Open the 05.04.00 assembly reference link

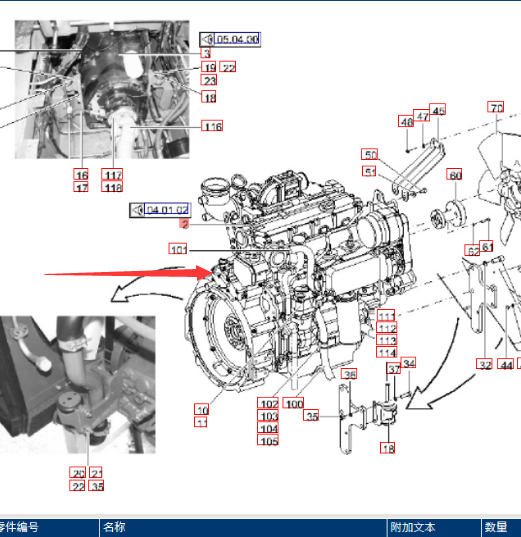(x=236, y=39)
